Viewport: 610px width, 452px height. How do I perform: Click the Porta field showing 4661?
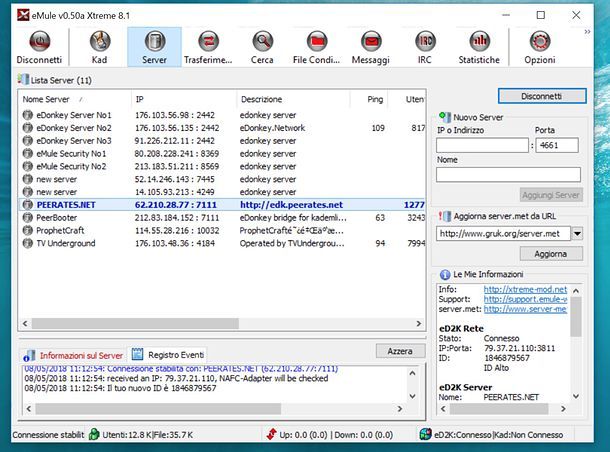click(557, 145)
